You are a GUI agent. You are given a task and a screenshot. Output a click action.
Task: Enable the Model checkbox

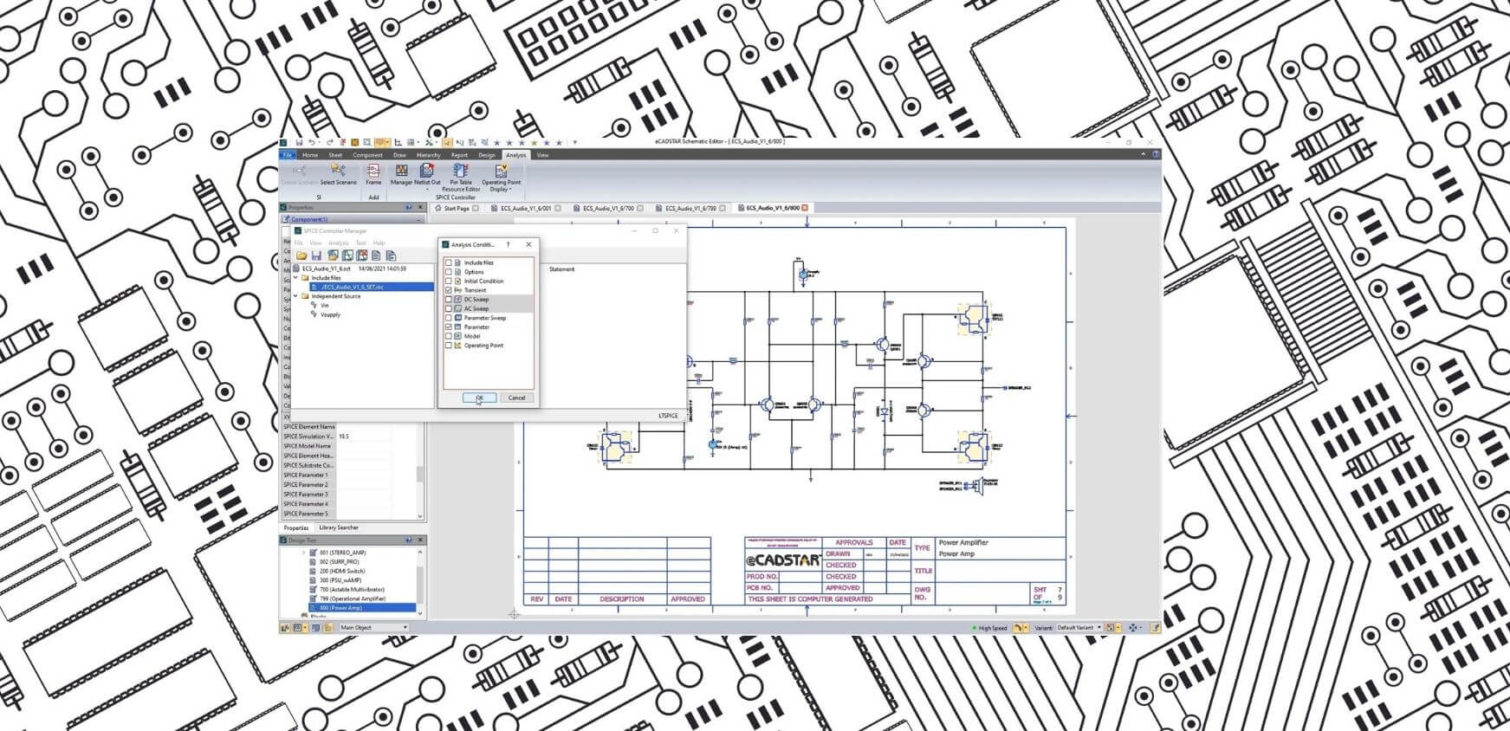(x=448, y=336)
